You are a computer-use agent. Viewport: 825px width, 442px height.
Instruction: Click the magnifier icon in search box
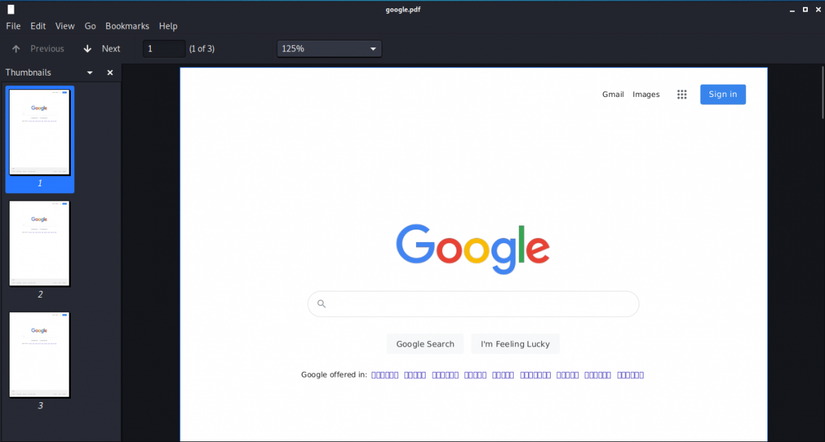point(321,304)
